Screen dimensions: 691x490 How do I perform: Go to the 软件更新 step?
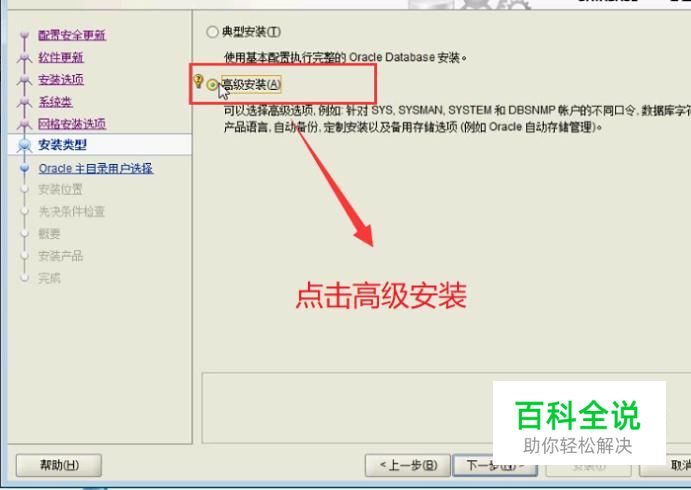tap(61, 57)
